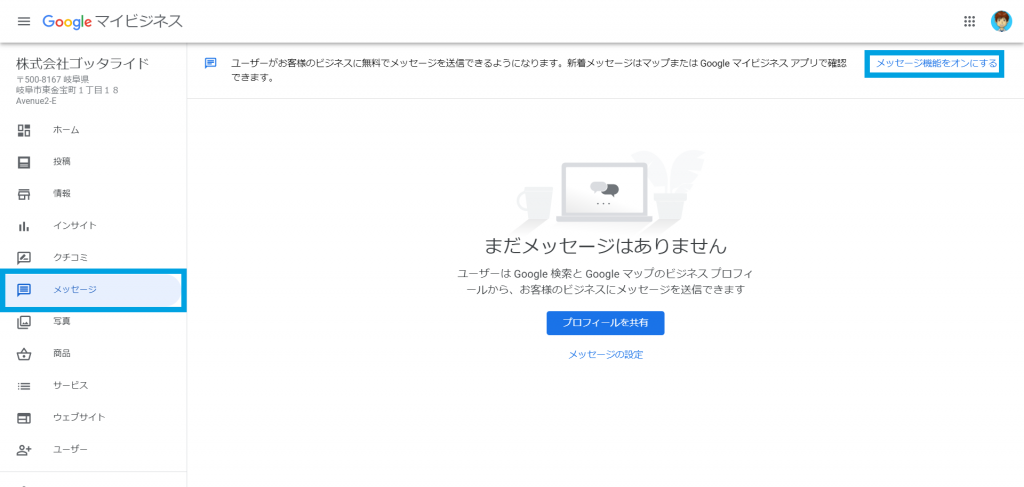
Task: Click the Photos icon in sidebar
Action: tap(24, 322)
